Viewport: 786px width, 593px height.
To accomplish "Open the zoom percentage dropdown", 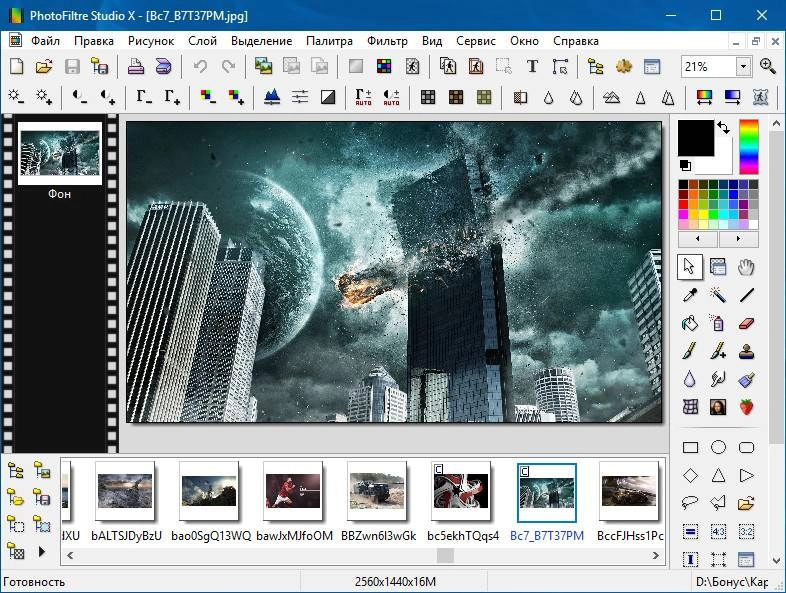I will [x=743, y=66].
